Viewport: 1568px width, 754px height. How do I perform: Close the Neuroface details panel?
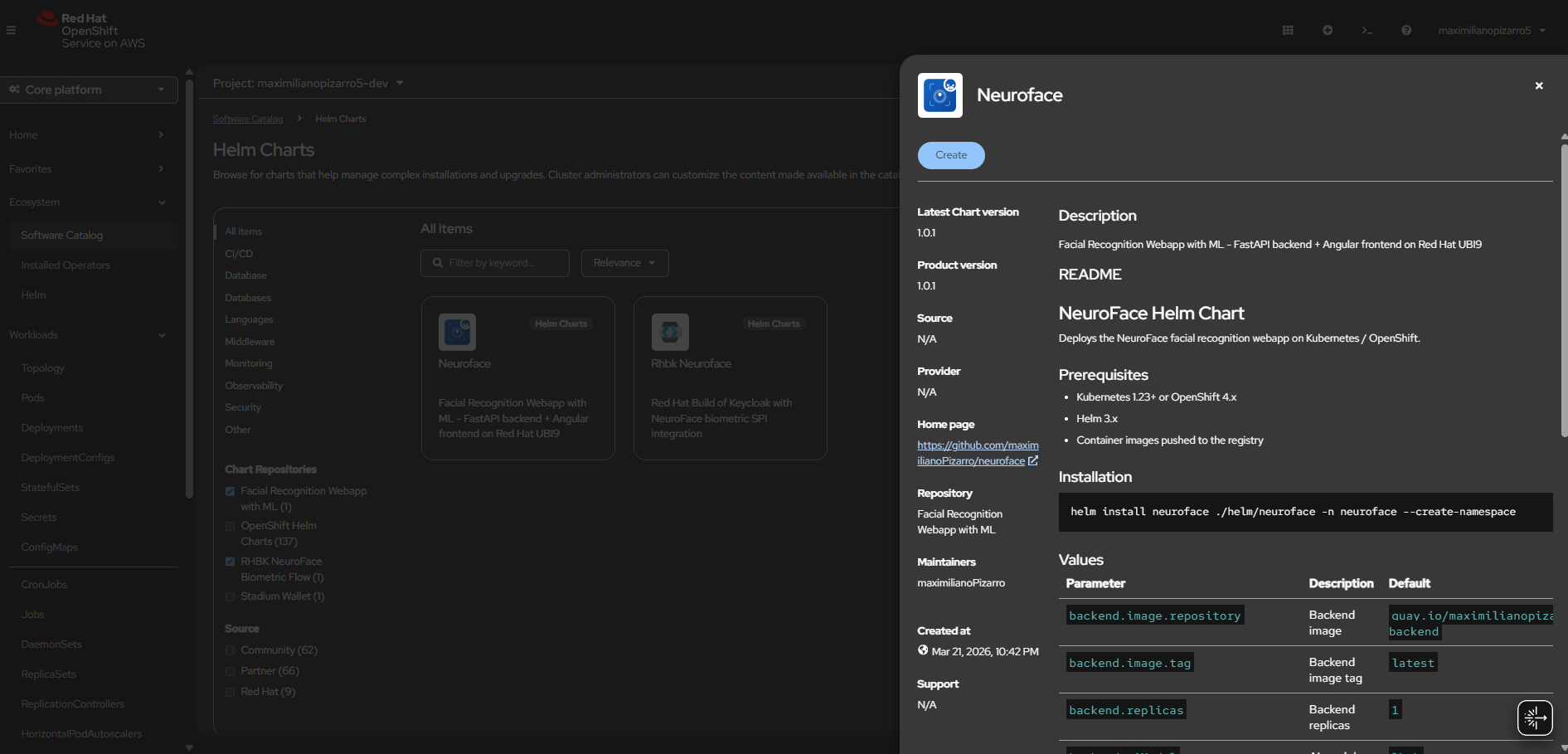[1539, 86]
